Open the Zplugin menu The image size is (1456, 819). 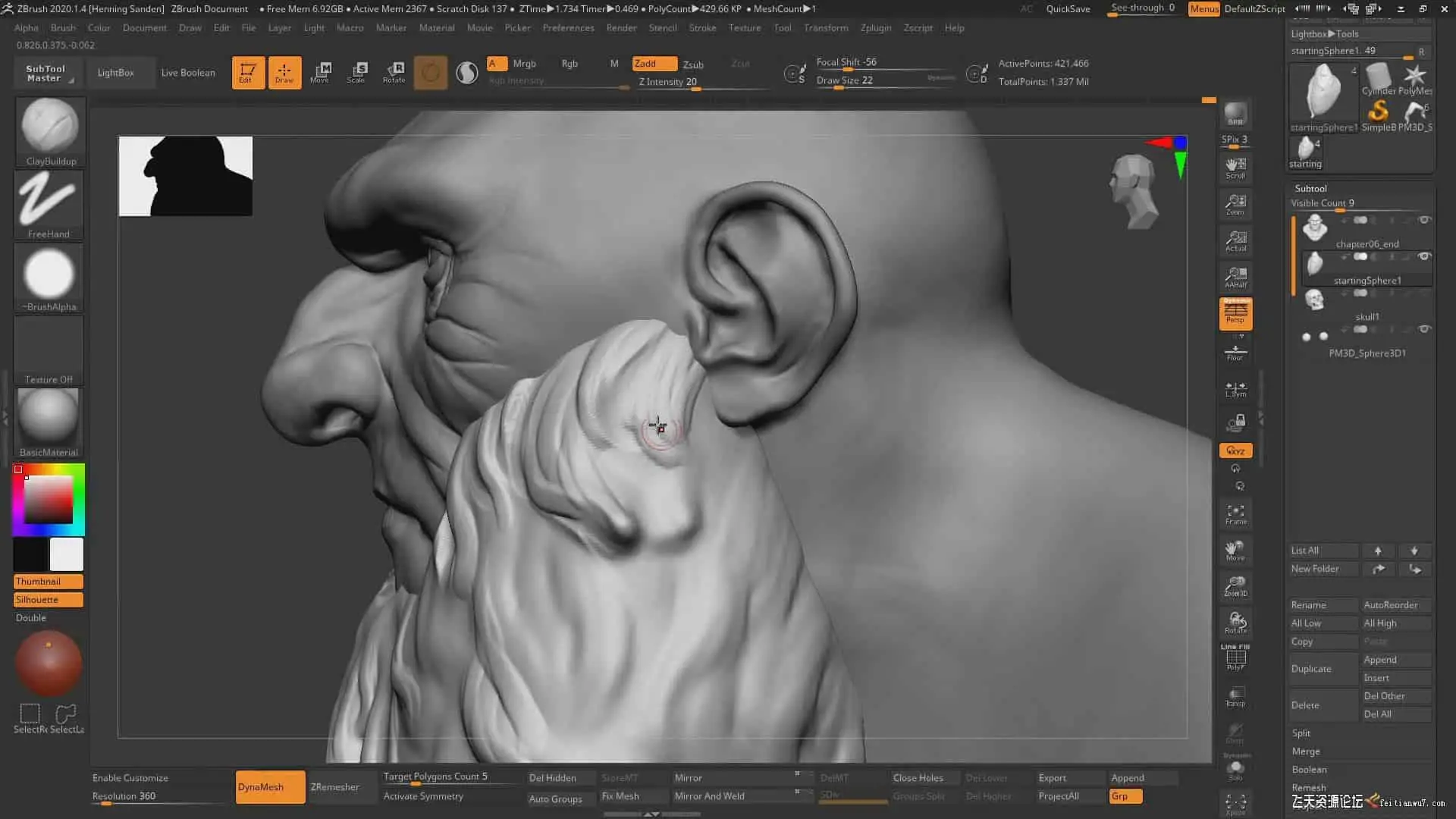point(875,27)
